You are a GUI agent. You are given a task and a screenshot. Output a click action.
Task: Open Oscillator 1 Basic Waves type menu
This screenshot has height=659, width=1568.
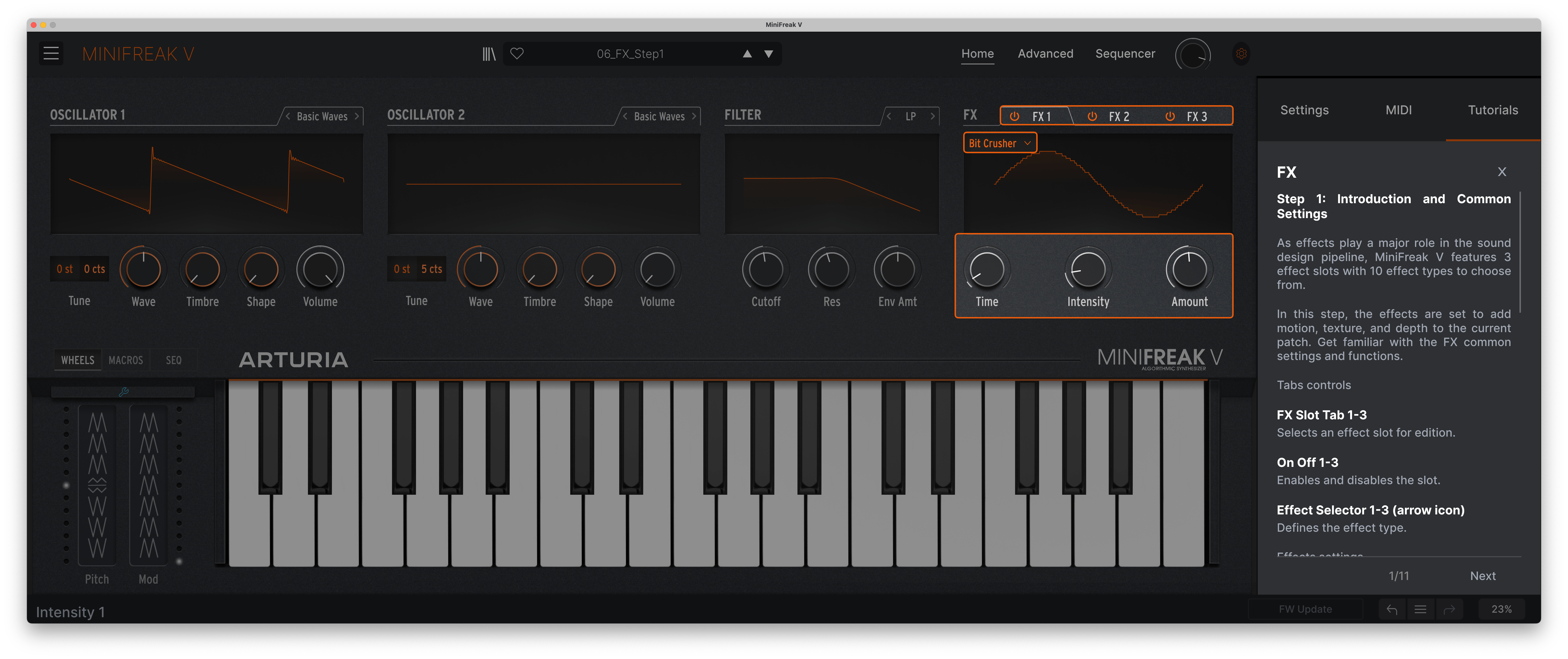point(322,116)
